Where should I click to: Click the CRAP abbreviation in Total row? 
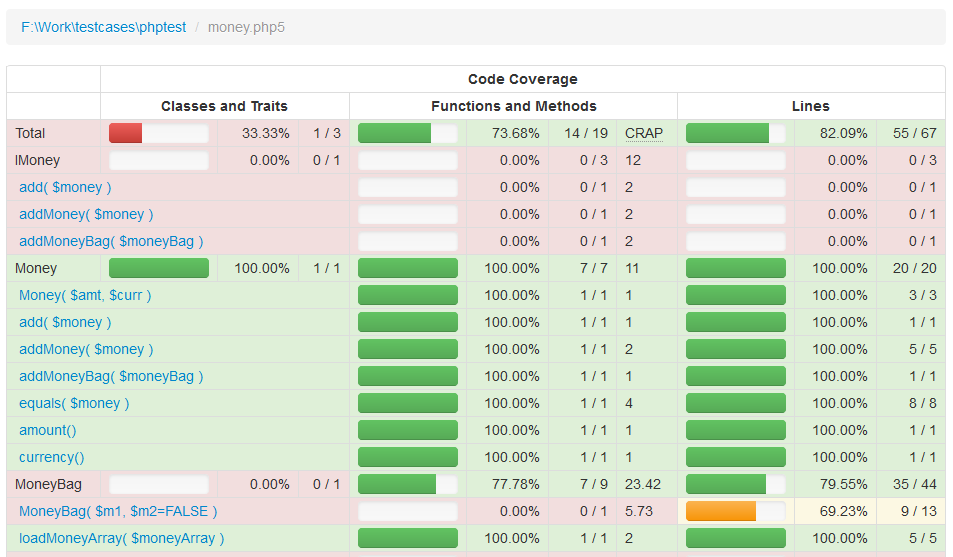(x=644, y=133)
